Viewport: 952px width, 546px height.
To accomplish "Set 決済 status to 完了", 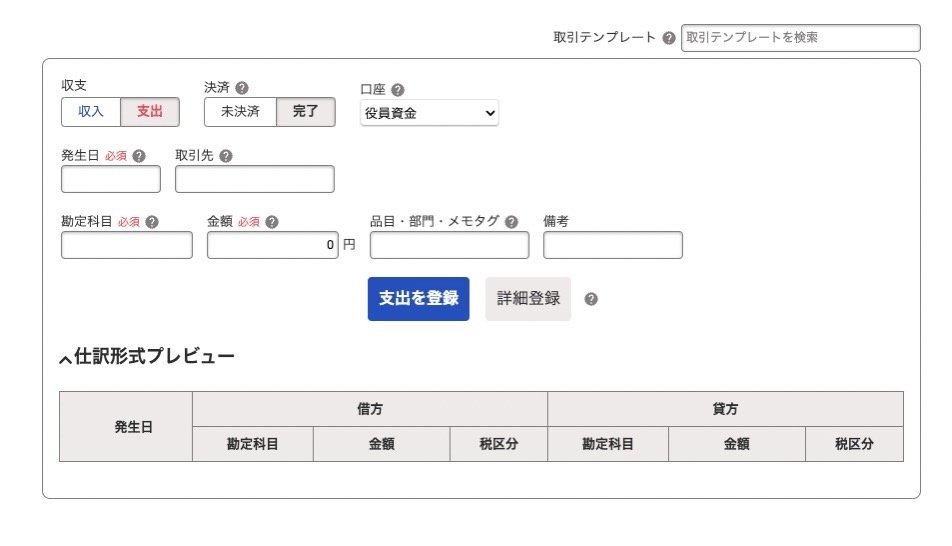I will point(305,112).
